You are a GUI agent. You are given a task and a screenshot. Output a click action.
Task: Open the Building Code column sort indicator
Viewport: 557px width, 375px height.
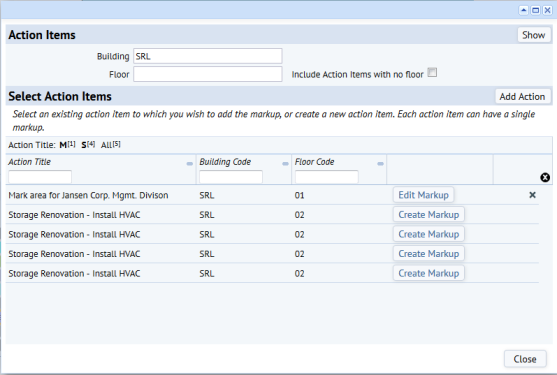[285, 164]
